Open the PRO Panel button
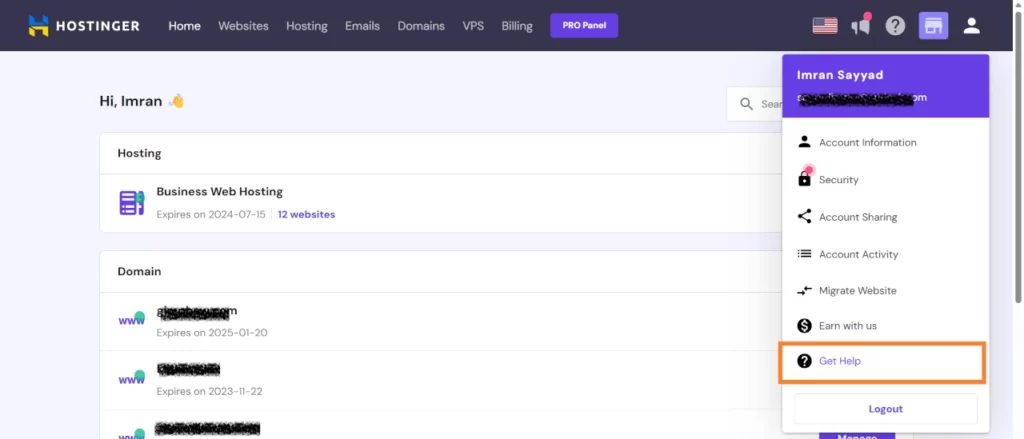 [x=584, y=25]
